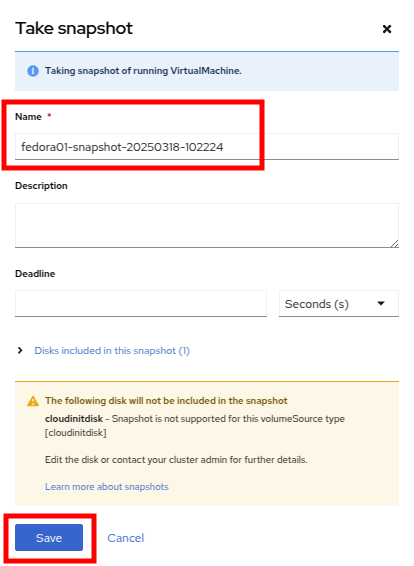Focus the Deadline value input box
This screenshot has height=566, width=414.
(141, 304)
